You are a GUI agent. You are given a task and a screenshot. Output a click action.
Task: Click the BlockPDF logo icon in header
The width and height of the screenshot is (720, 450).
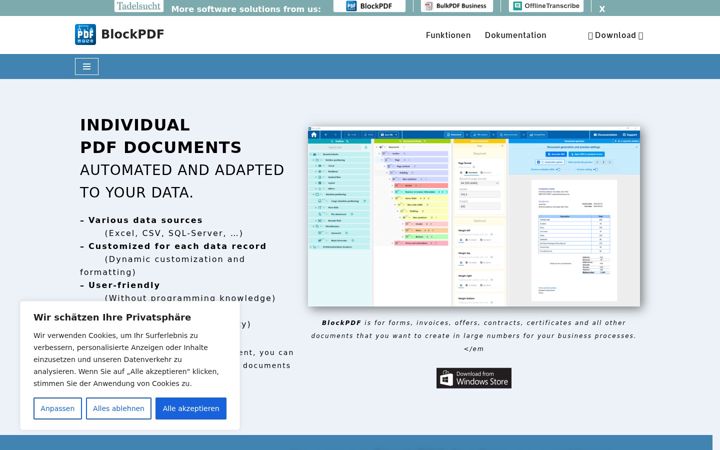click(85, 34)
